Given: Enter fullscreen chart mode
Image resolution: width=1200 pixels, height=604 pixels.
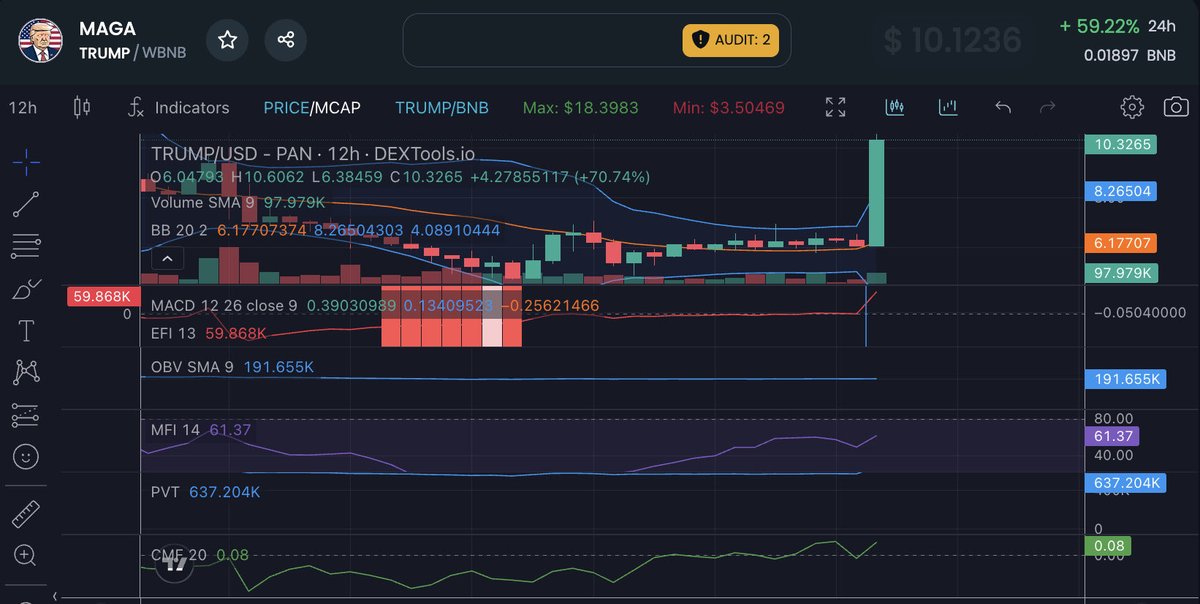Looking at the screenshot, I should click(x=835, y=107).
